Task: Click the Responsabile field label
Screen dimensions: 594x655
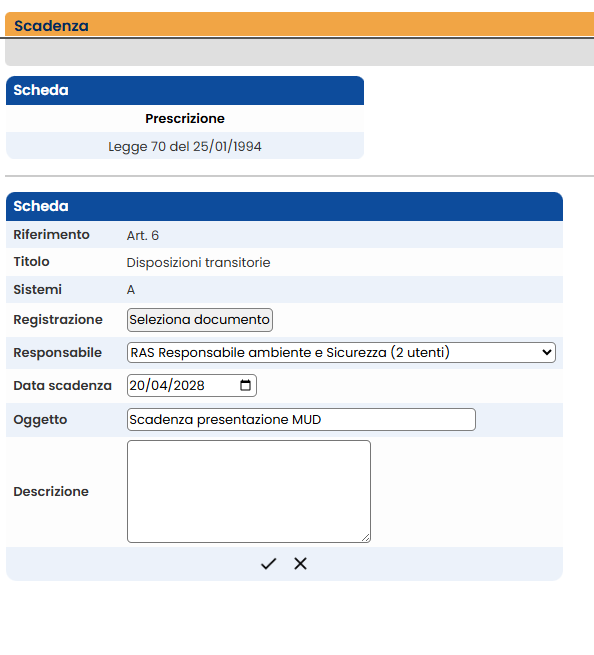Action: 58,353
